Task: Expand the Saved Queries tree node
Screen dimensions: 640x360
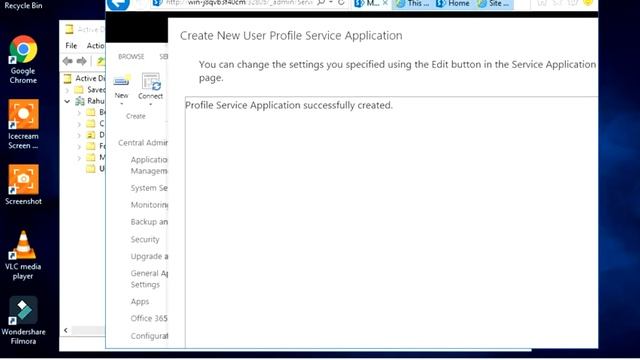Action: click(x=67, y=90)
